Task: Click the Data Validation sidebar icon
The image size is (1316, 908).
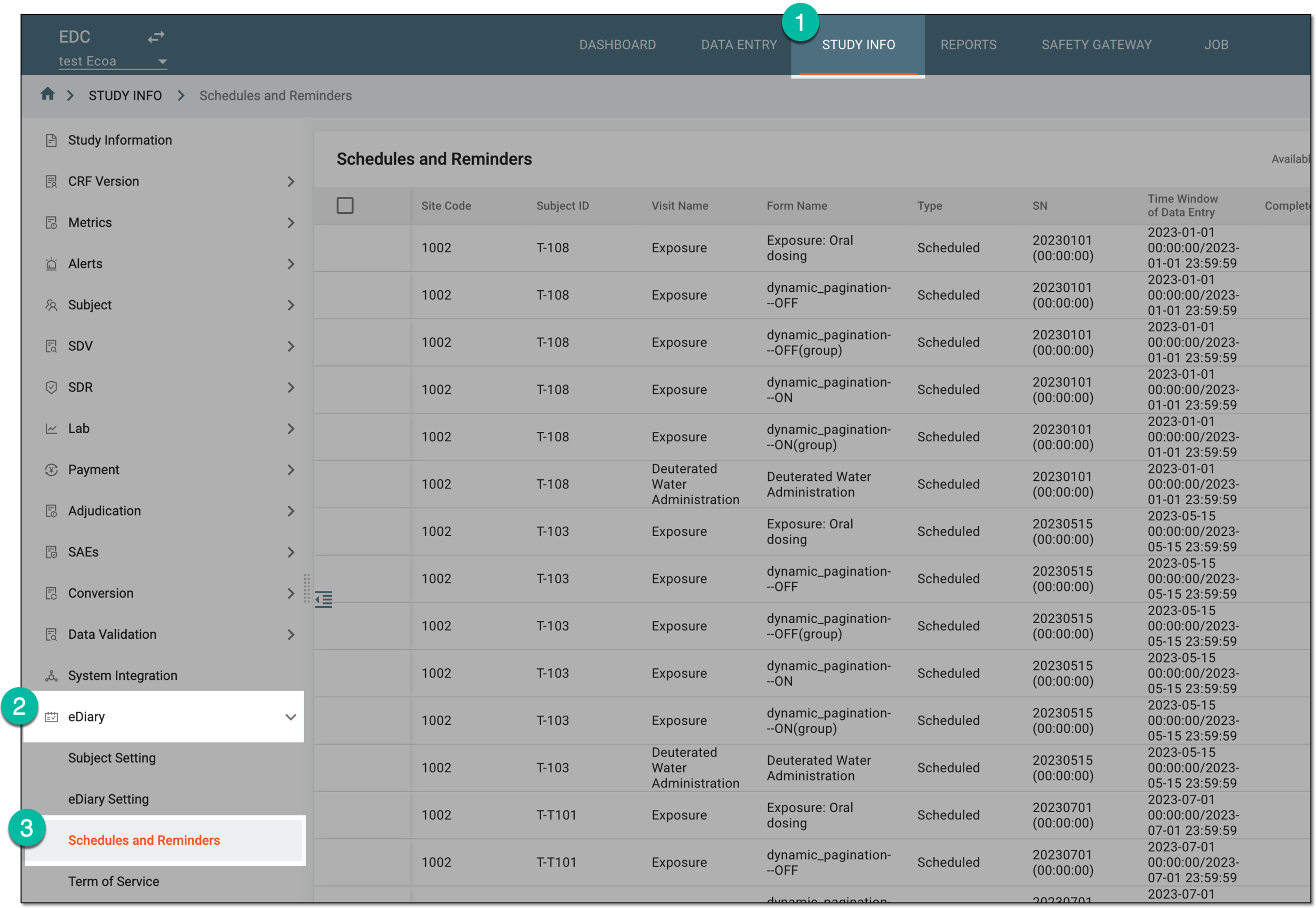Action: (51, 634)
